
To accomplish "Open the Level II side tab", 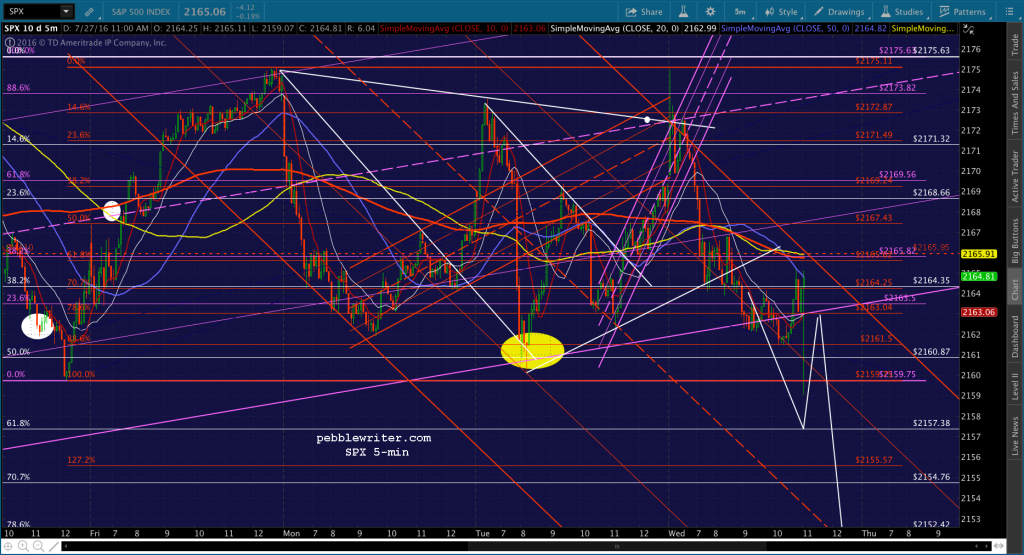I will click(x=1015, y=387).
